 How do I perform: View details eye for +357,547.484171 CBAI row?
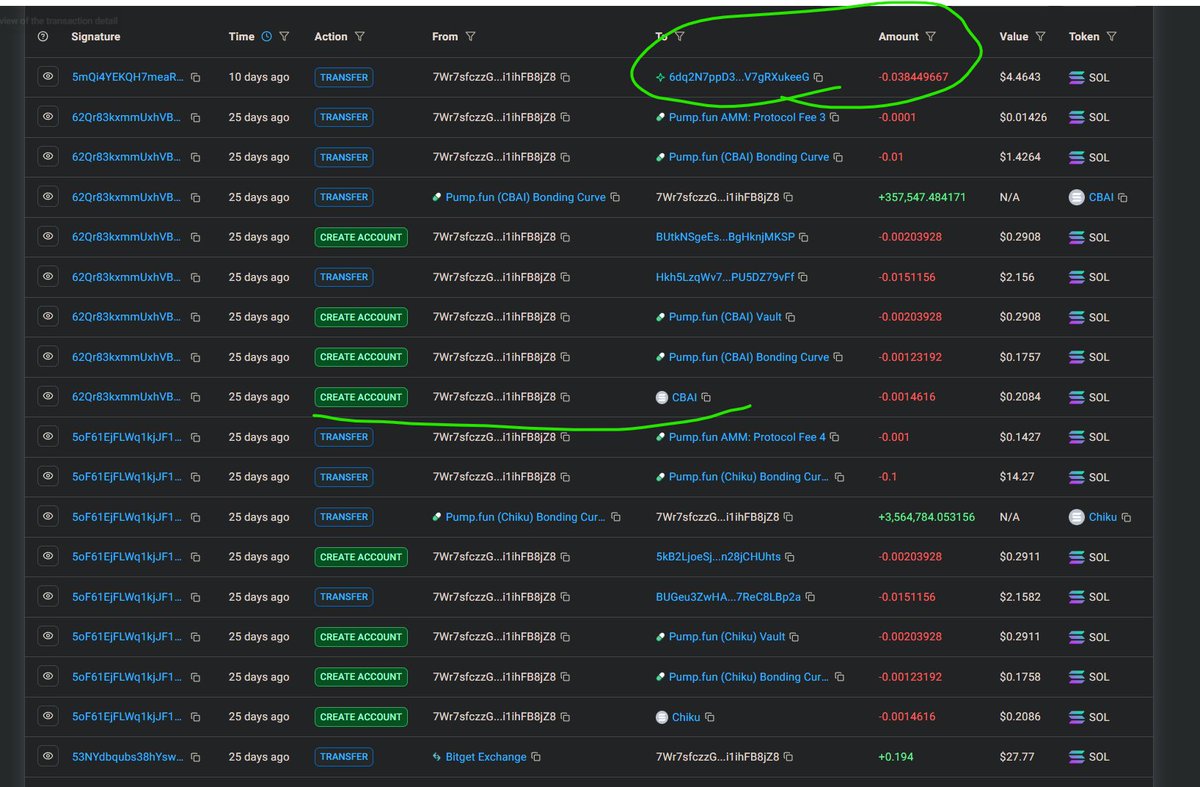point(47,197)
